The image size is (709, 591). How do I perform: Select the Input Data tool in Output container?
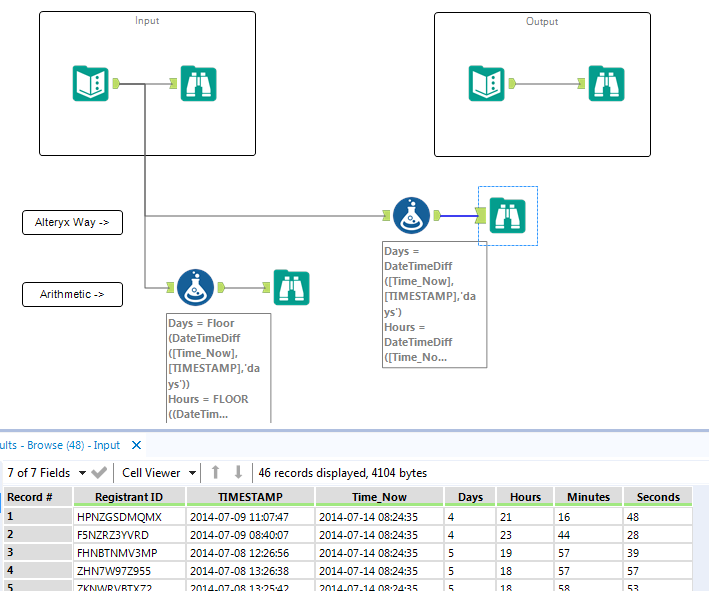tap(488, 84)
